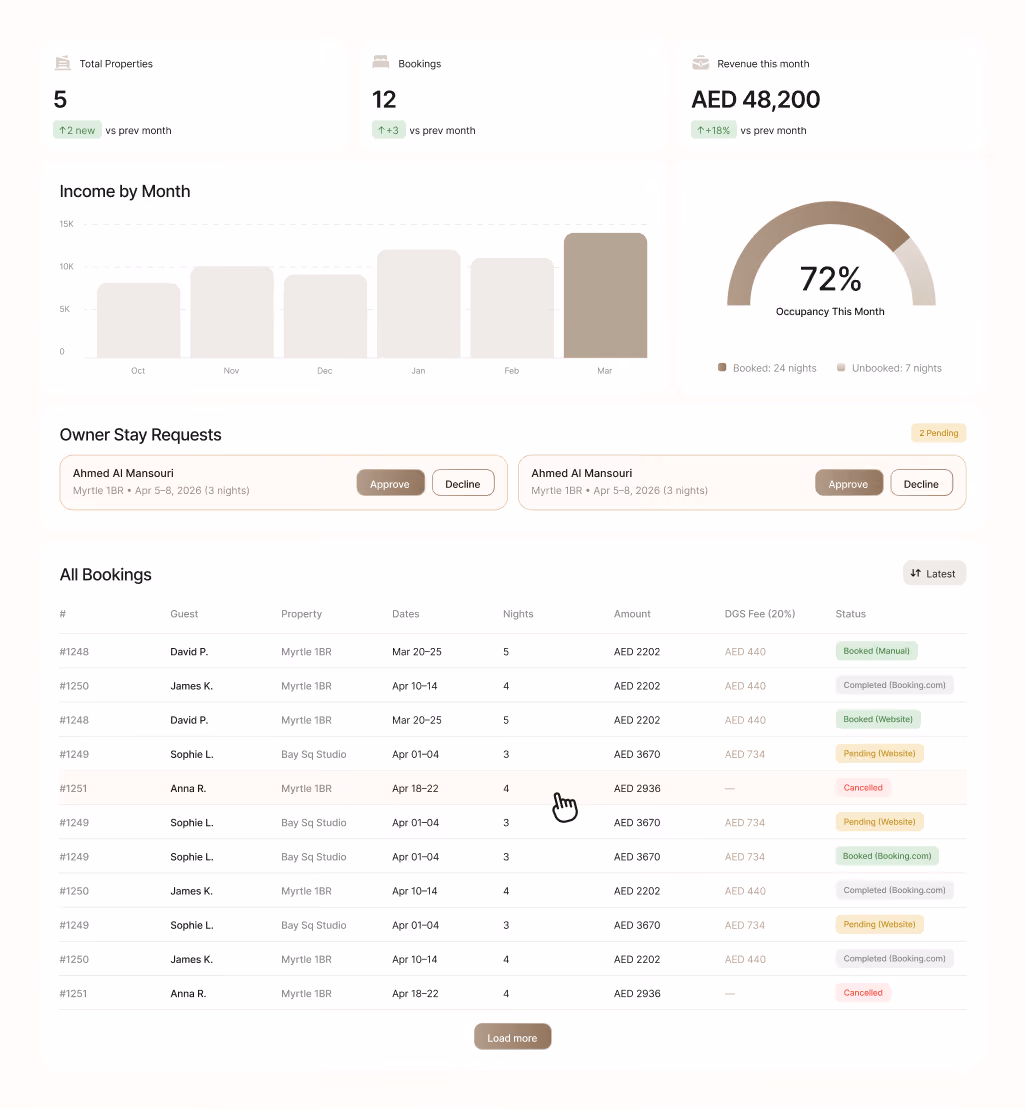Decline the first Ahmed Al Mansouri request
The image size is (1026, 1110).
tap(463, 484)
